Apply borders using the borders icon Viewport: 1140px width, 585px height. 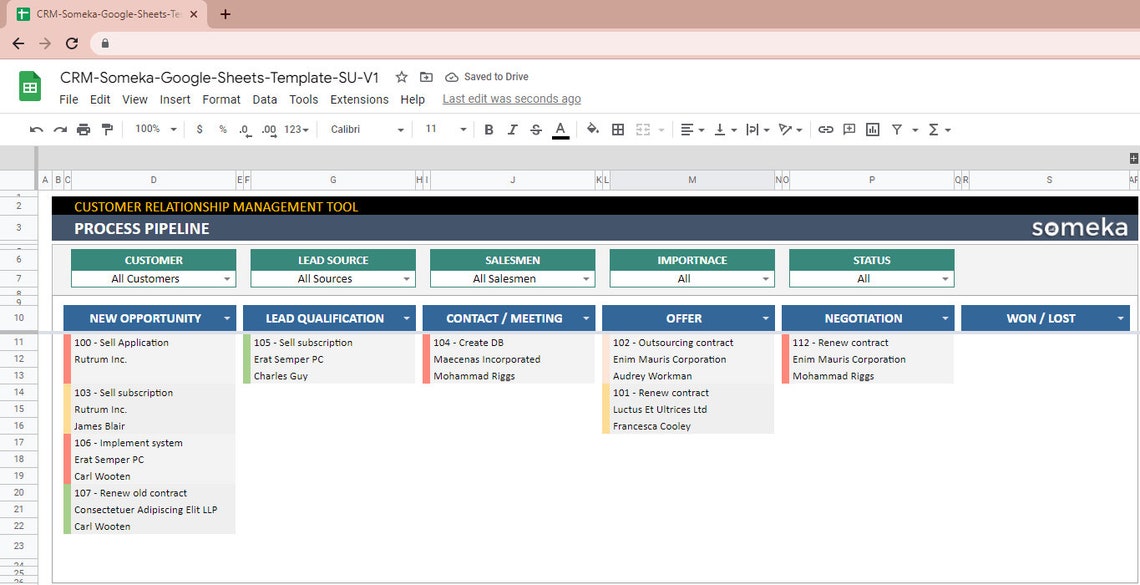[617, 129]
